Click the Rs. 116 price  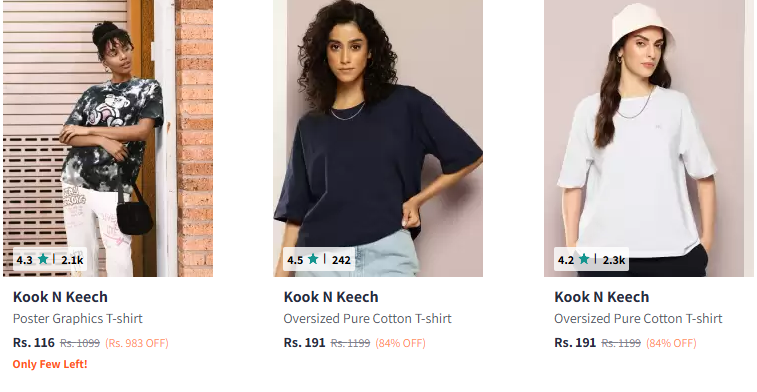pos(34,343)
